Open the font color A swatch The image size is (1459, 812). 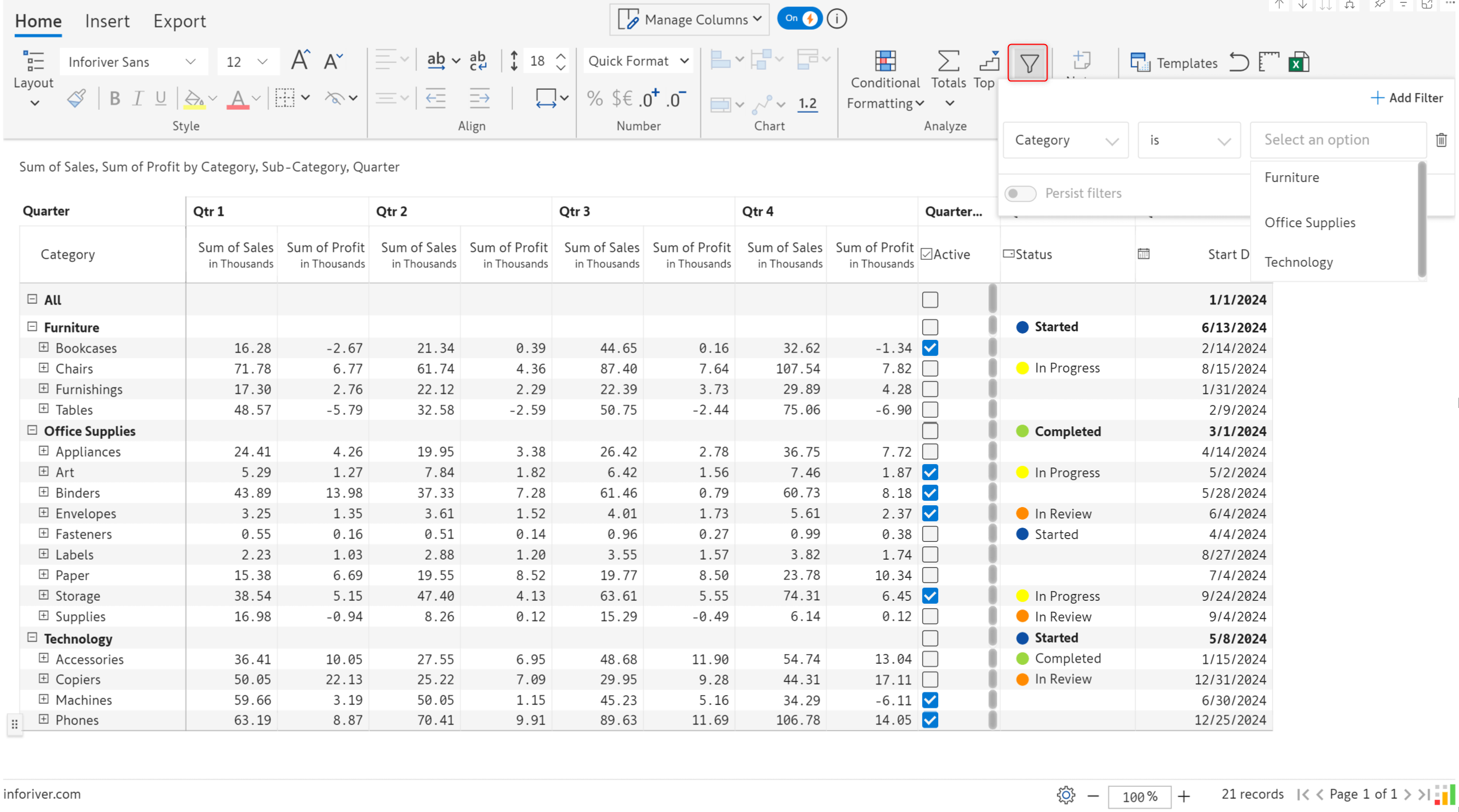tap(238, 98)
